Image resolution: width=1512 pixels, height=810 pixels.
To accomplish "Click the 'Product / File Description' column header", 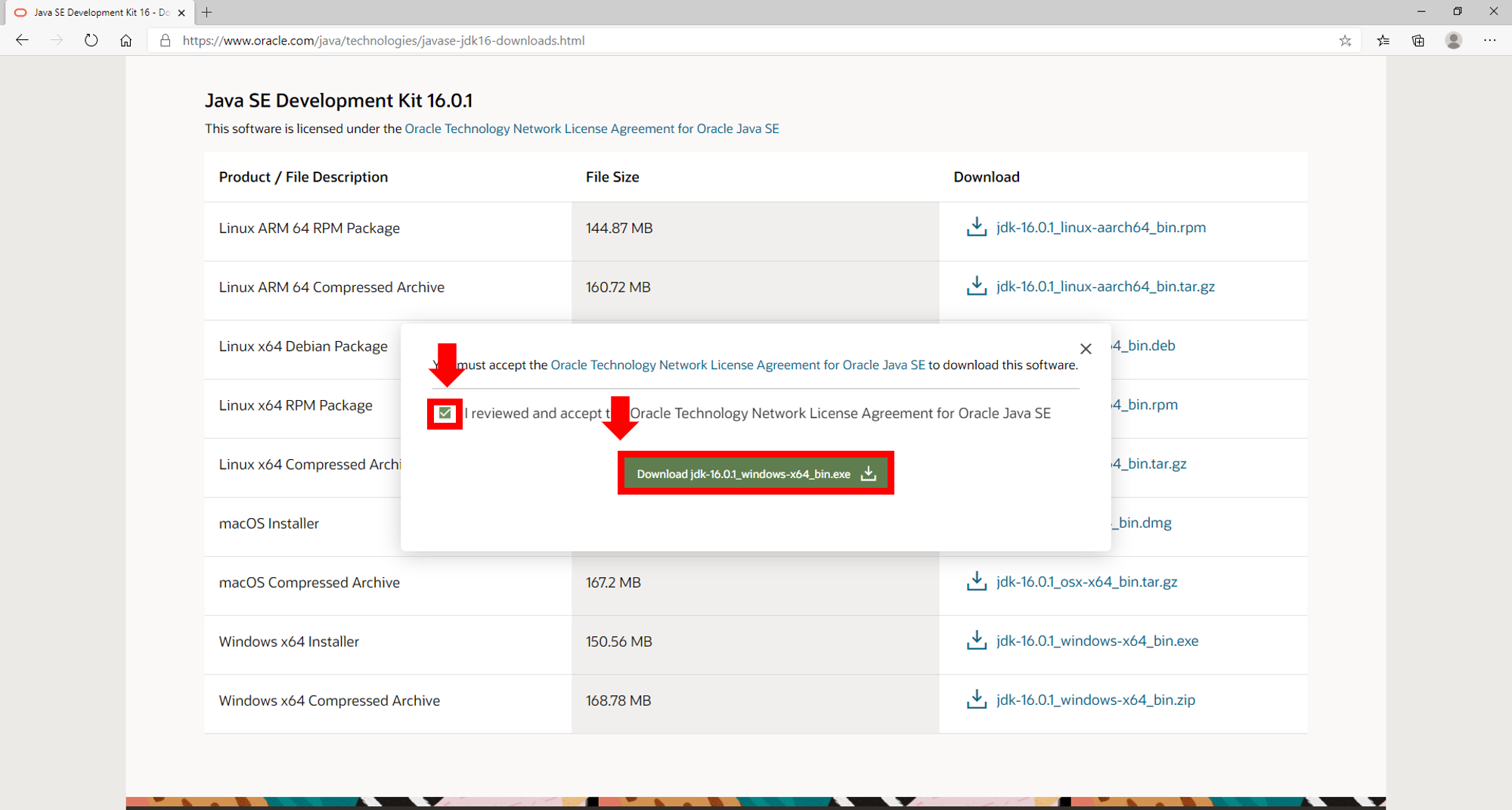I will [x=303, y=177].
